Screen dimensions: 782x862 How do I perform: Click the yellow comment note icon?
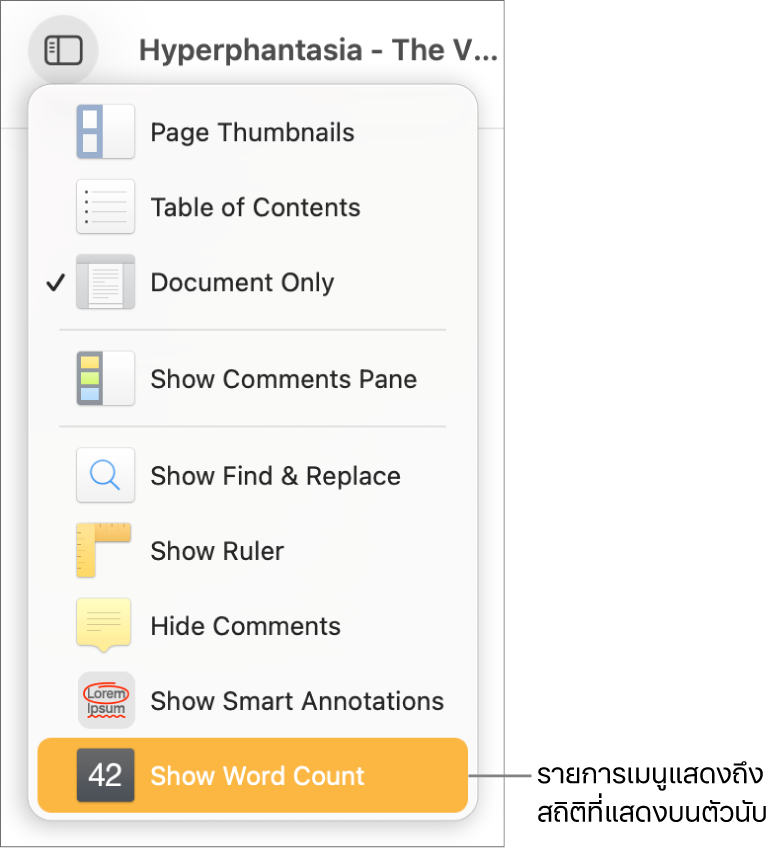click(104, 625)
